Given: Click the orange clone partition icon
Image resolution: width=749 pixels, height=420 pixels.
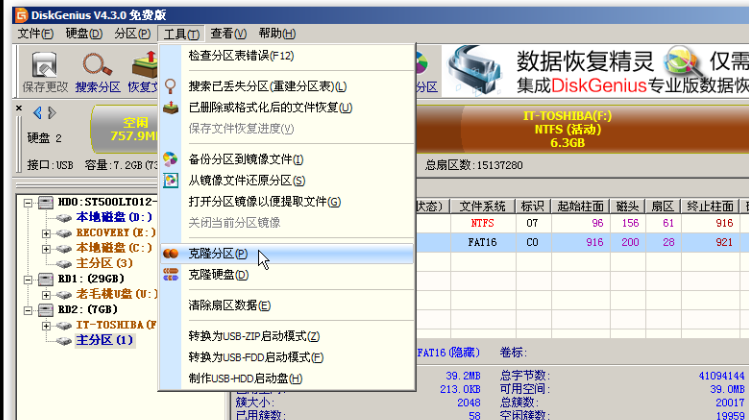Looking at the screenshot, I should pos(171,254).
